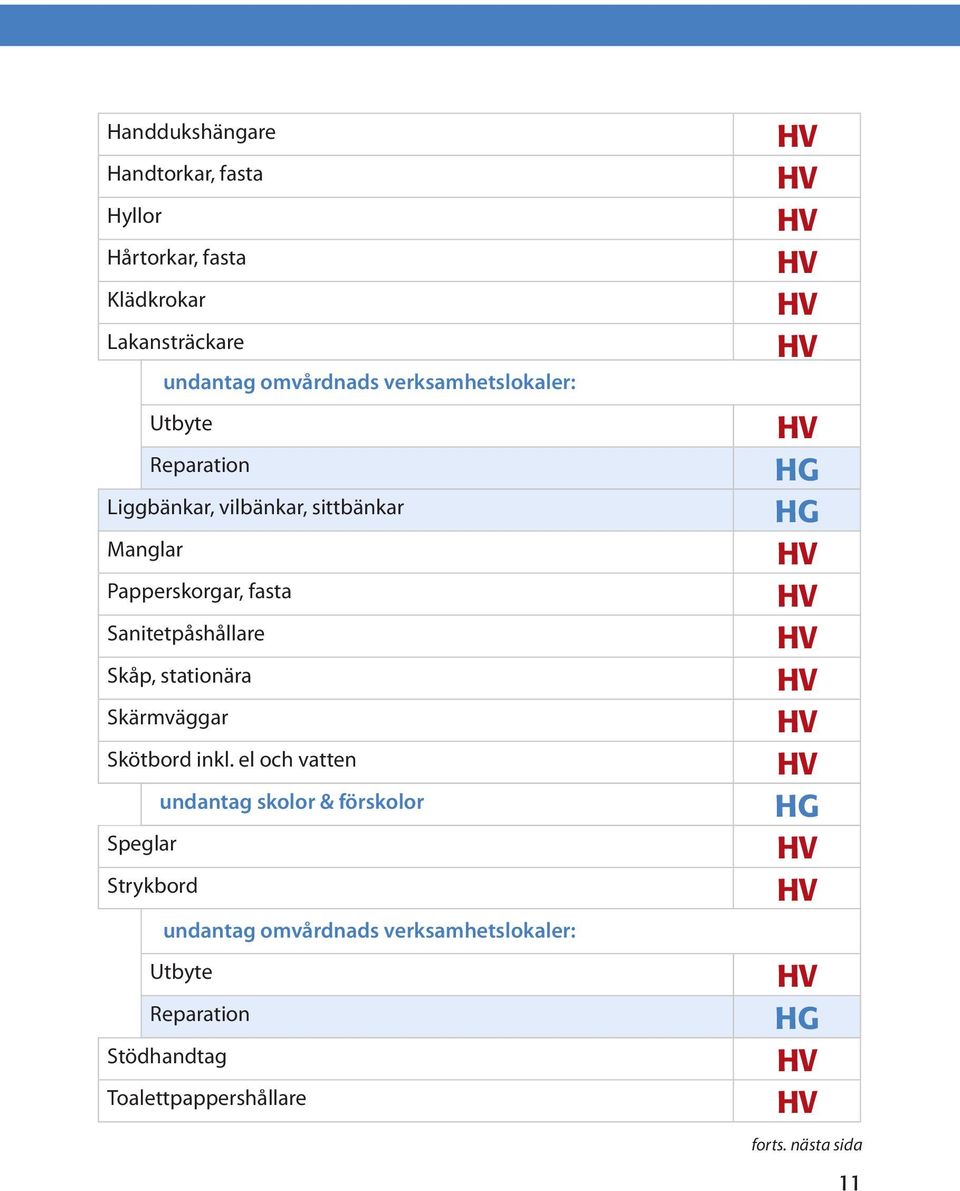Click the HG label for Liggbänkar row
Screen dimensions: 960x1191
coord(797,512)
